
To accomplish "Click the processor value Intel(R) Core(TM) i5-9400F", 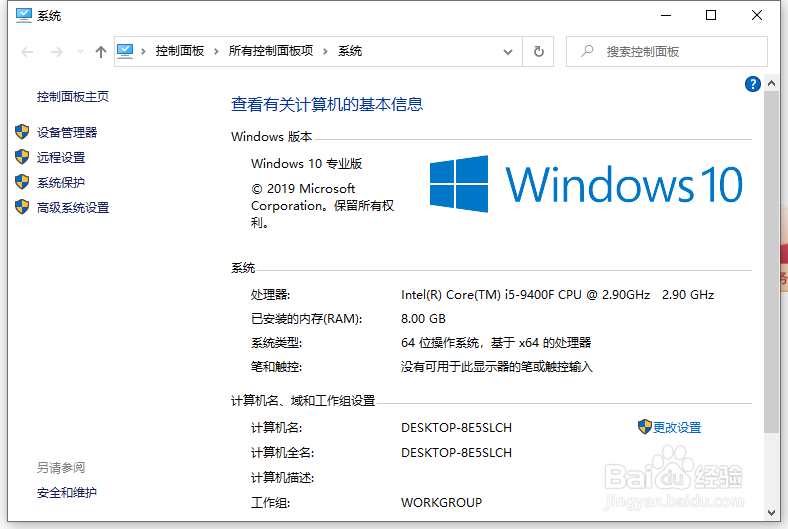I will tap(557, 295).
